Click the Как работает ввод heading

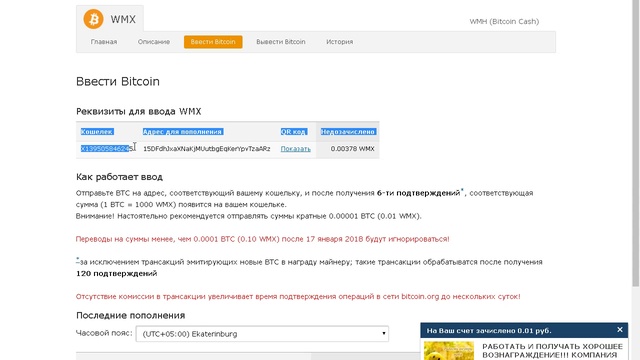tap(119, 177)
